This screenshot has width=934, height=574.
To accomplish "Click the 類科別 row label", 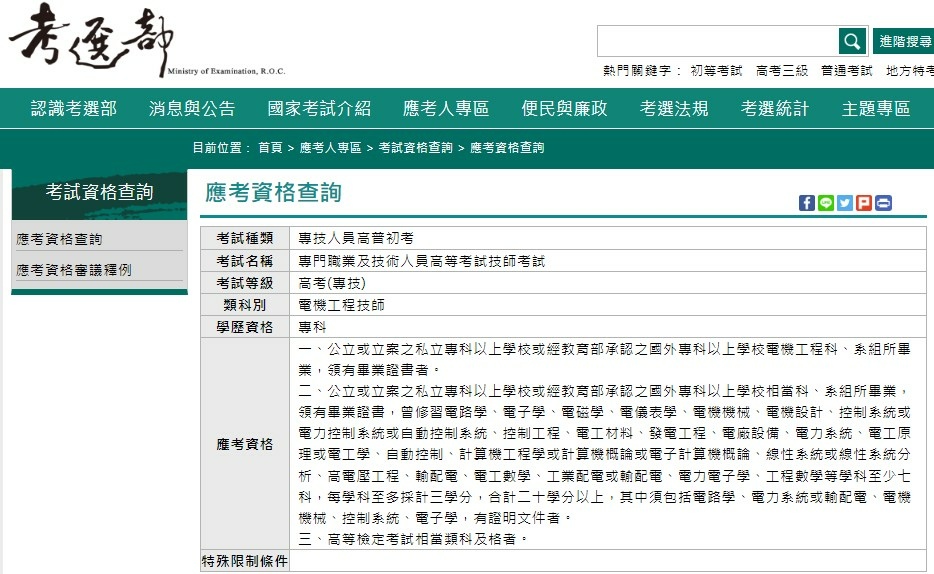I will coord(245,305).
